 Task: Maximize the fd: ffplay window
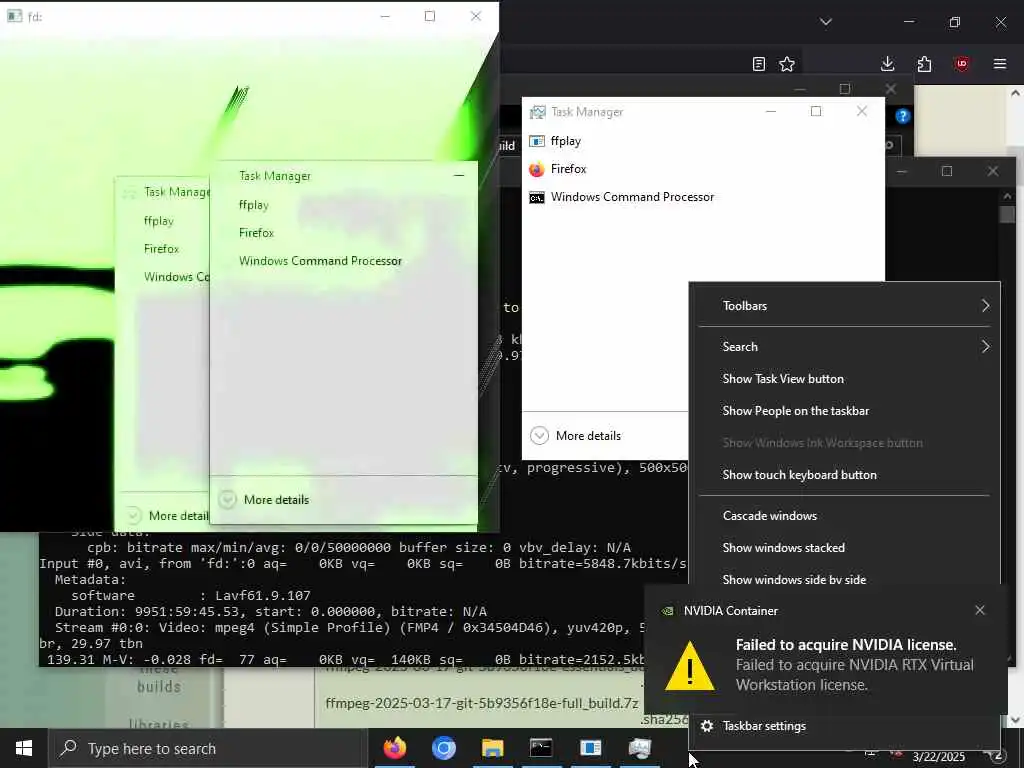coord(430,16)
